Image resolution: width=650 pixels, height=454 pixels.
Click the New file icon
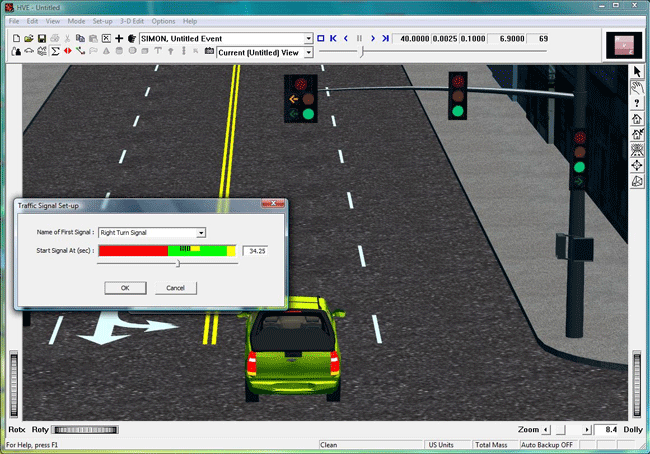click(16, 38)
